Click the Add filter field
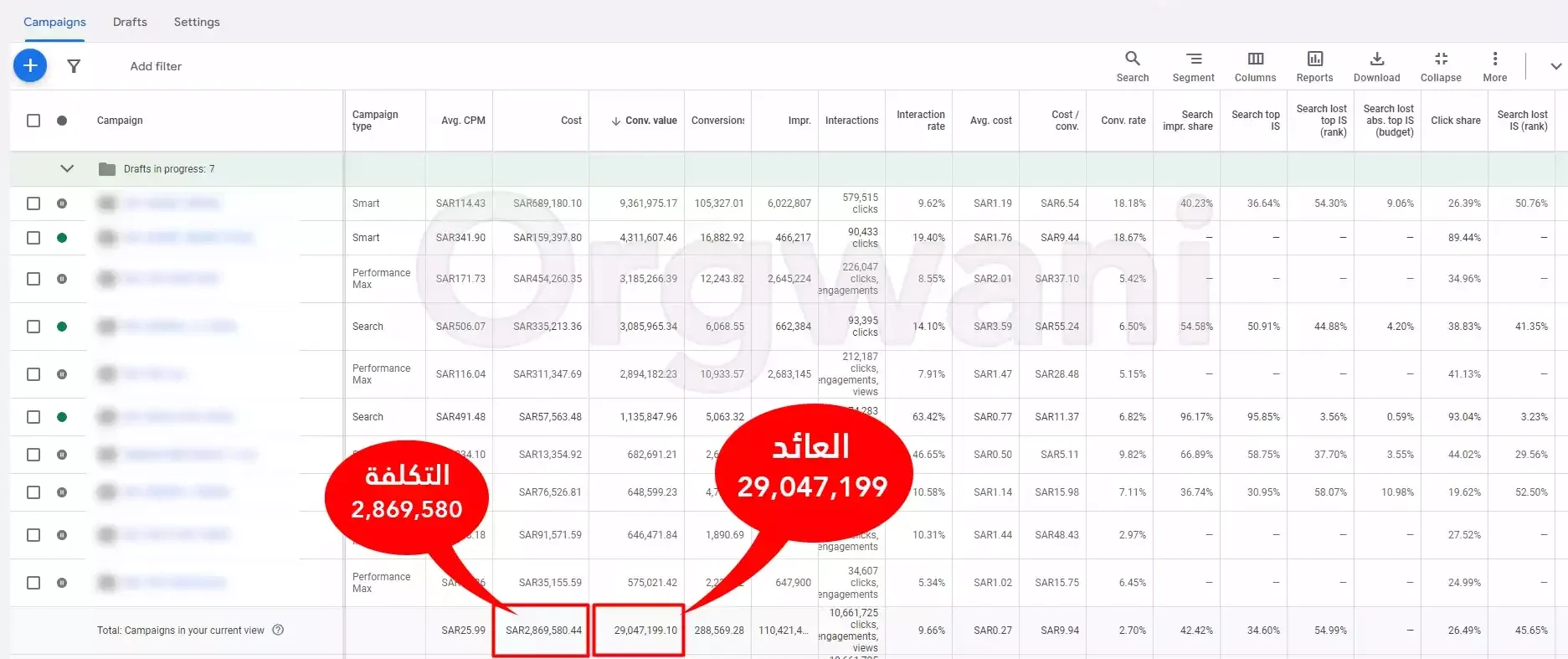This screenshot has width=1568, height=659. pyautogui.click(x=156, y=66)
